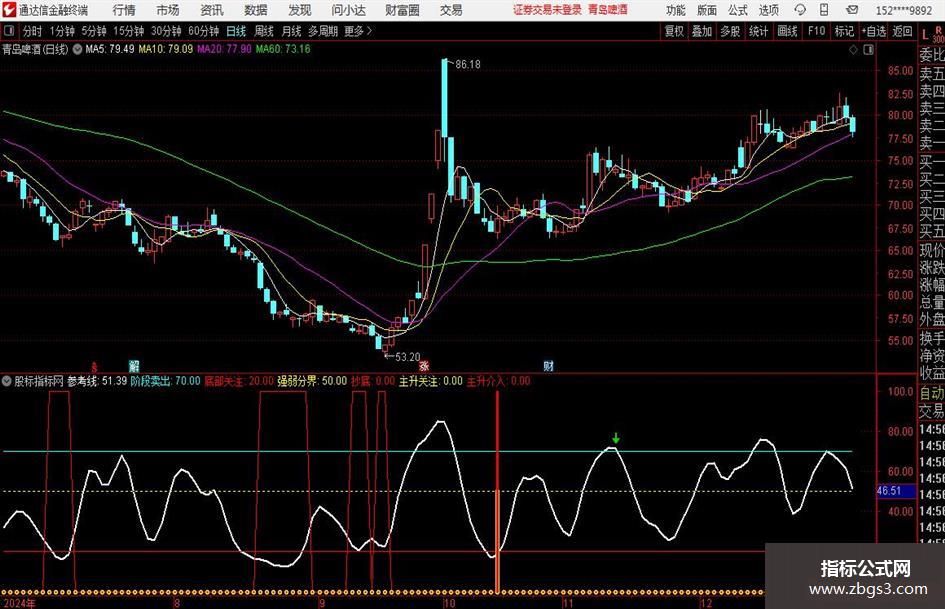
Task: Switch to the 30分钟 period tab
Action: 166,31
